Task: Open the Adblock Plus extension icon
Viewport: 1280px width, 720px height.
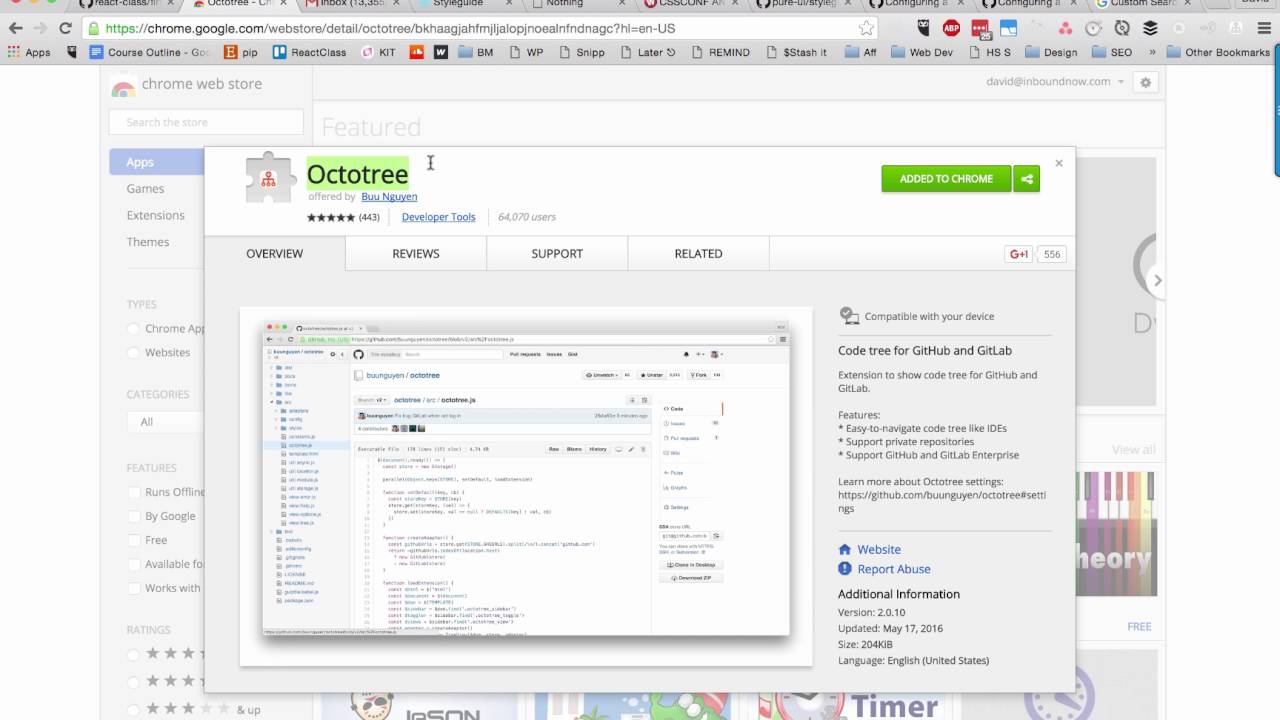Action: (952, 29)
